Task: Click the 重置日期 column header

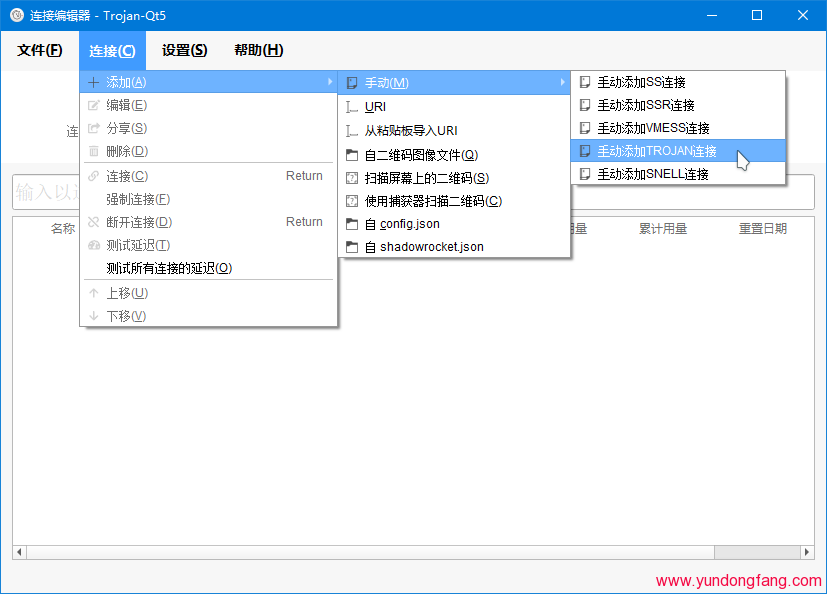Action: (763, 229)
